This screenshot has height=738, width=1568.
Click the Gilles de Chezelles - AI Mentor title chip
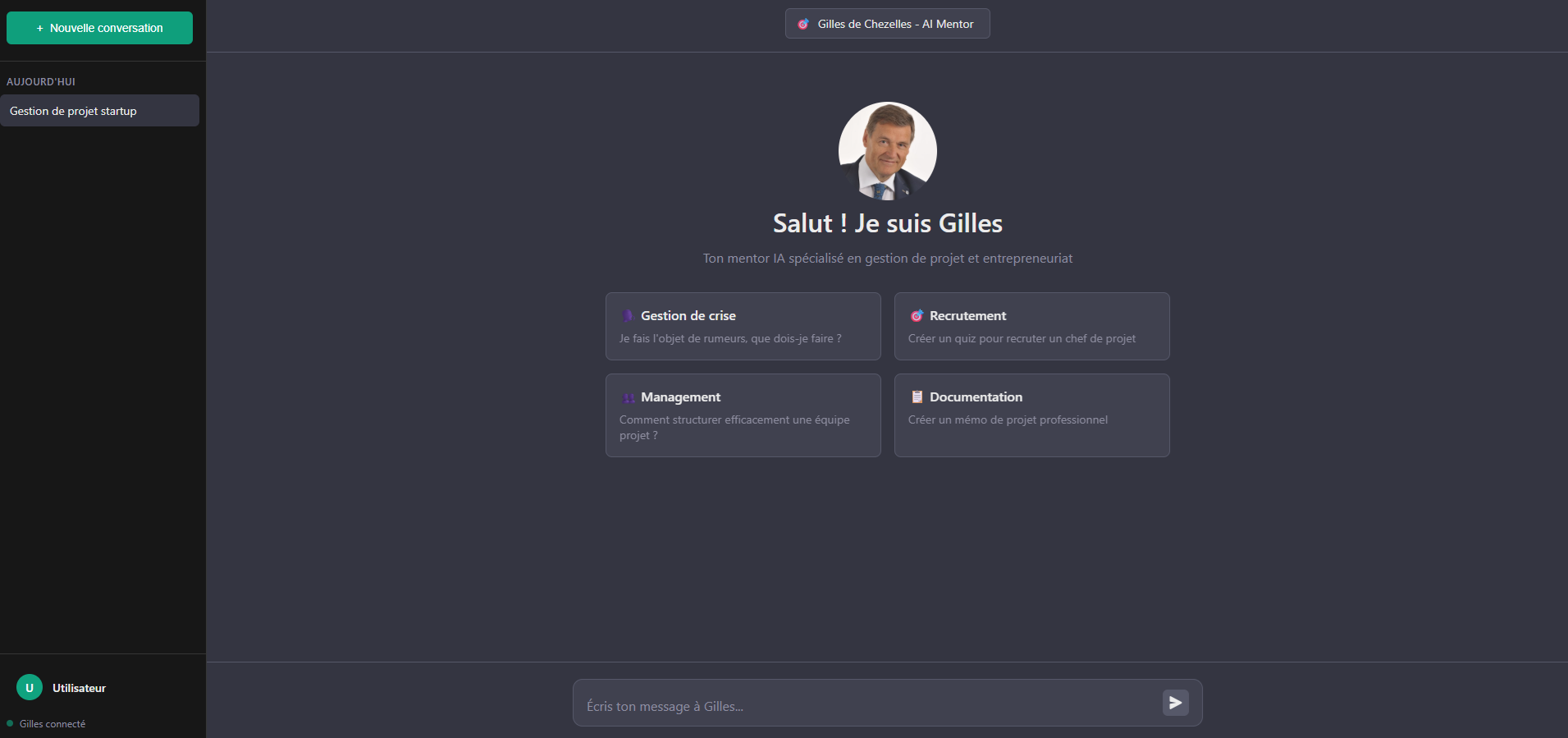[887, 24]
